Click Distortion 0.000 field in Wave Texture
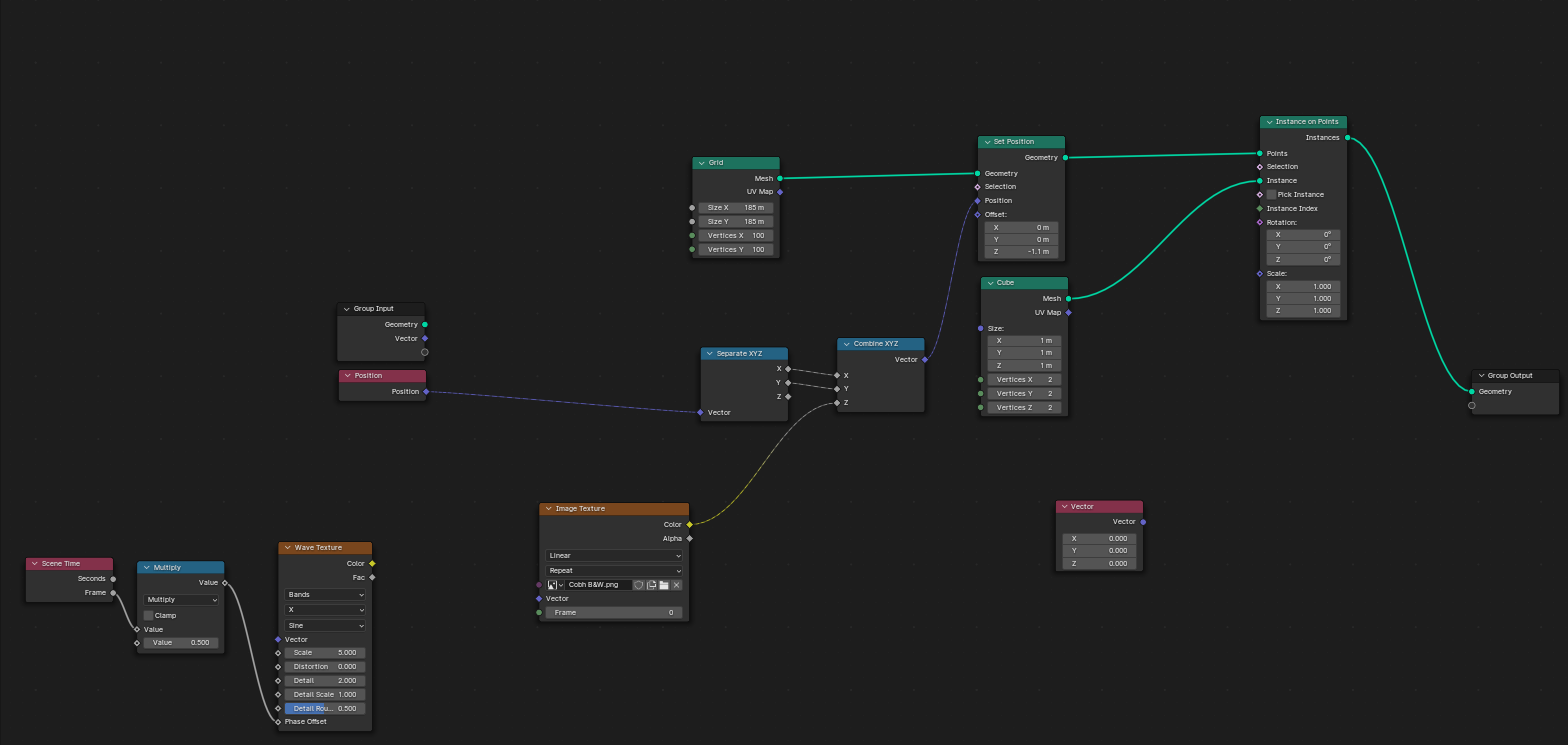 [325, 666]
